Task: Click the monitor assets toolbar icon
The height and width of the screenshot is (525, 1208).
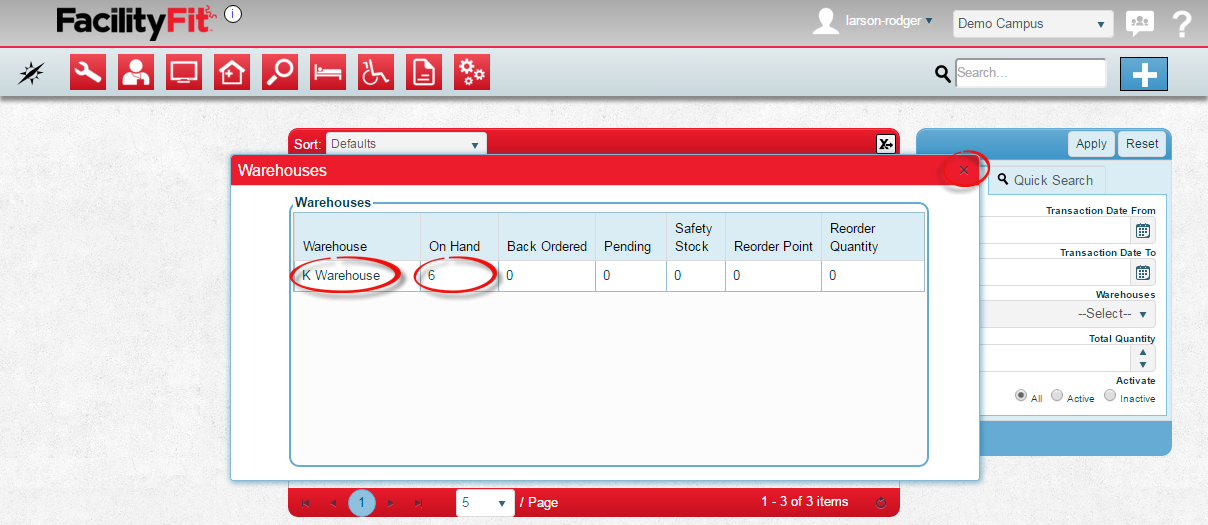Action: point(184,72)
